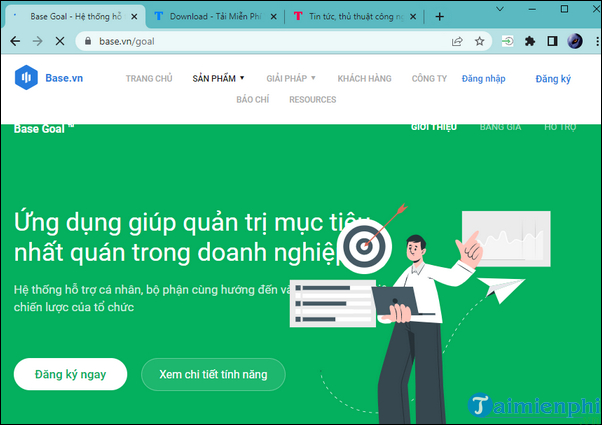Expand the GIẢI PHÁP dropdown
The image size is (602, 425).
coord(291,78)
